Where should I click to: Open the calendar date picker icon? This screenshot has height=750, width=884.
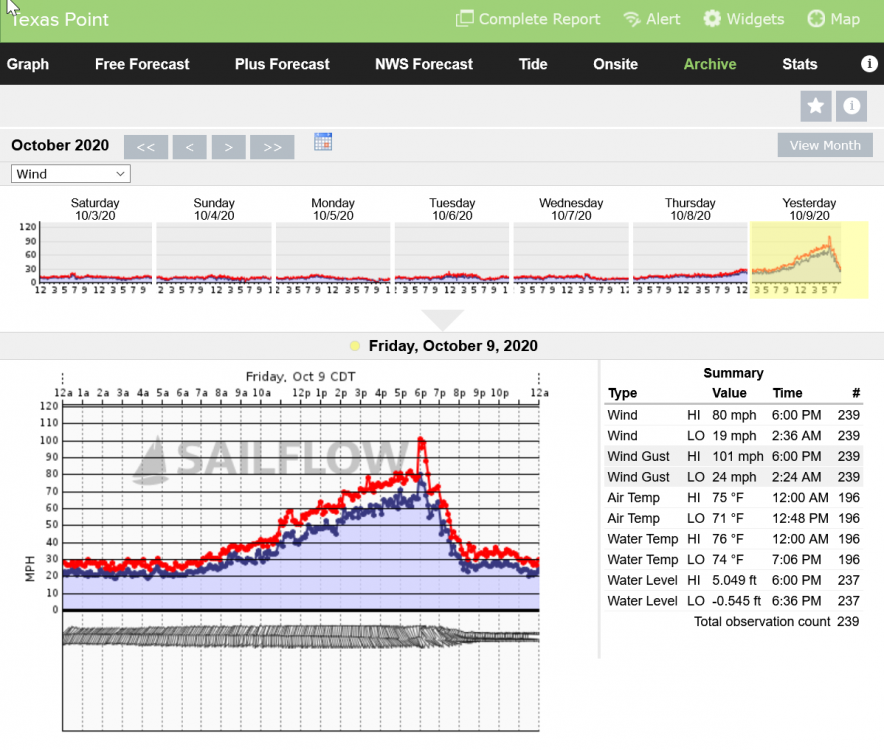pyautogui.click(x=323, y=142)
